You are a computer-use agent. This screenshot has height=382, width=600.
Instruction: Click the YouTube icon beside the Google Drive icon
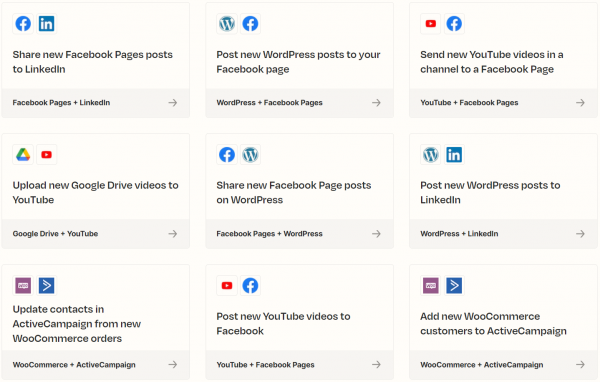[x=47, y=155]
